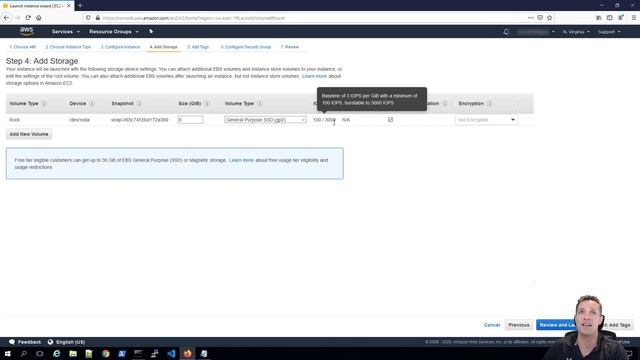Screen dimensions: 640x360
Task: Toggle Delete on Termination checkbox for Root
Action: [x=391, y=120]
